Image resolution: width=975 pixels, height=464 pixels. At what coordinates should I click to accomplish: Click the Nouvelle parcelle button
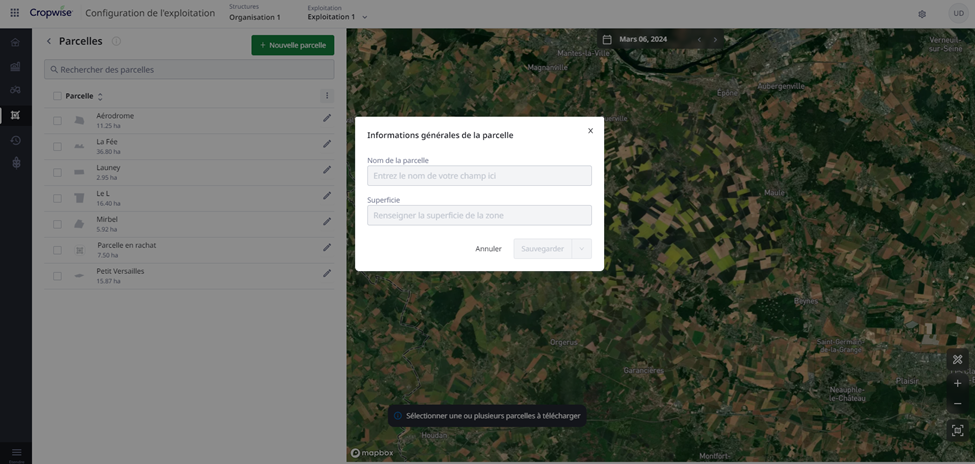[292, 45]
